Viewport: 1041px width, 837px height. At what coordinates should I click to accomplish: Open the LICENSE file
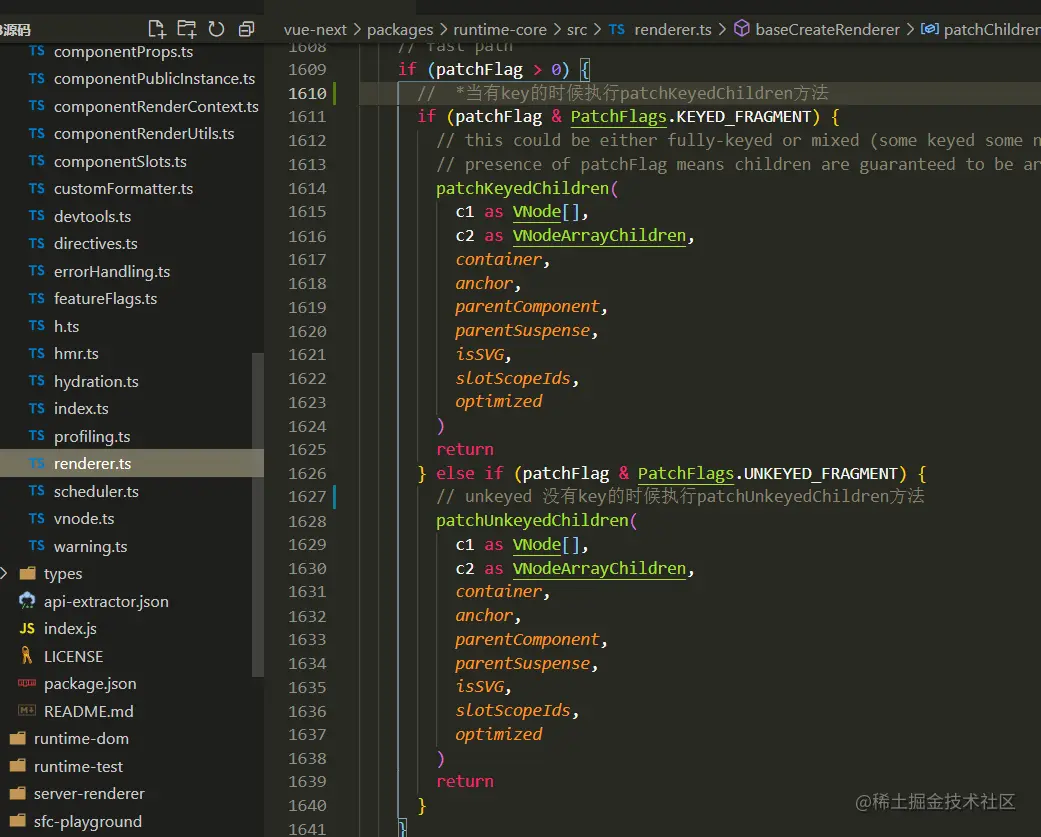click(x=73, y=656)
